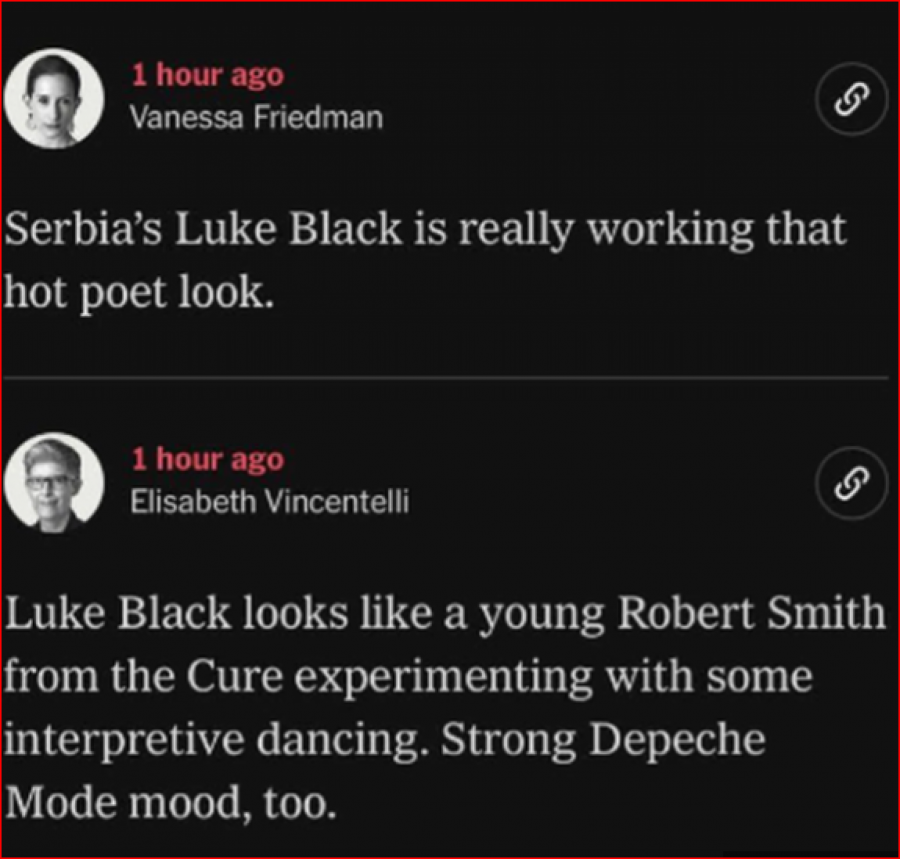The width and height of the screenshot is (900, 859).
Task: Open timestamp on Vanessa Friedman's post
Action: pos(208,75)
